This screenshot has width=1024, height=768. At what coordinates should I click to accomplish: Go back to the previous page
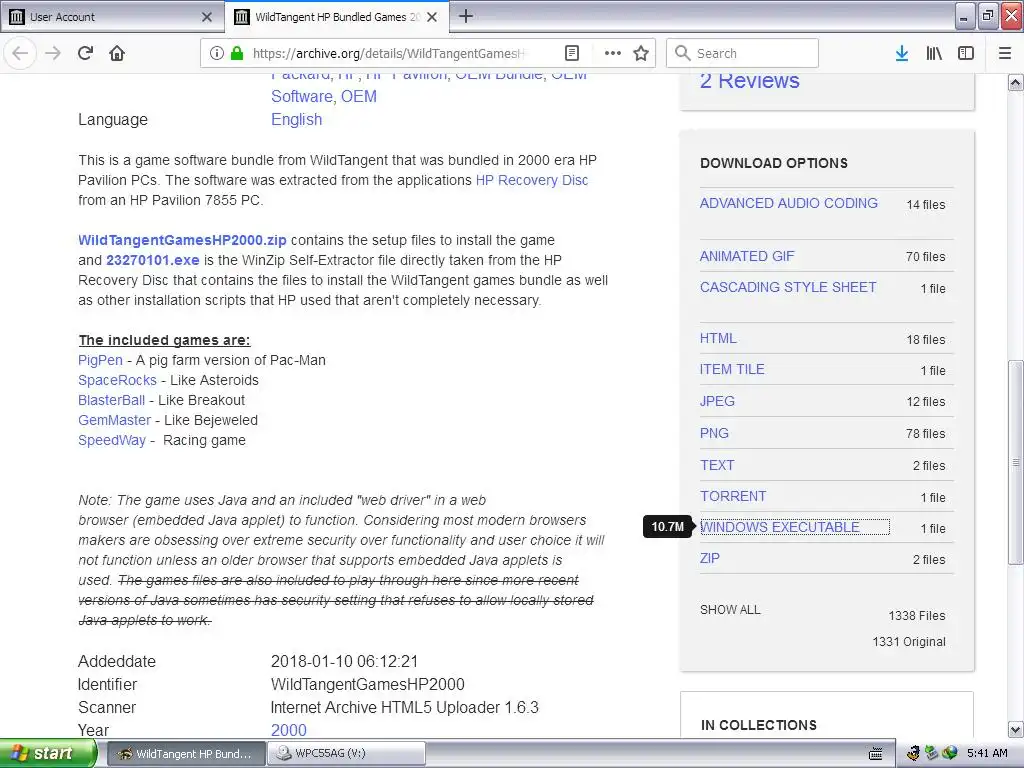pos(20,53)
